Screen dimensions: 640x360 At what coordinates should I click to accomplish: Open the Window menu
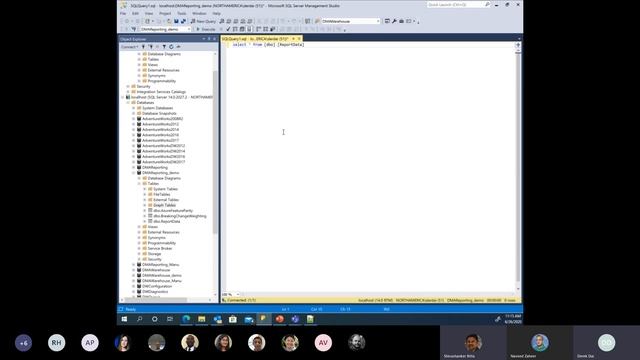point(199,13)
